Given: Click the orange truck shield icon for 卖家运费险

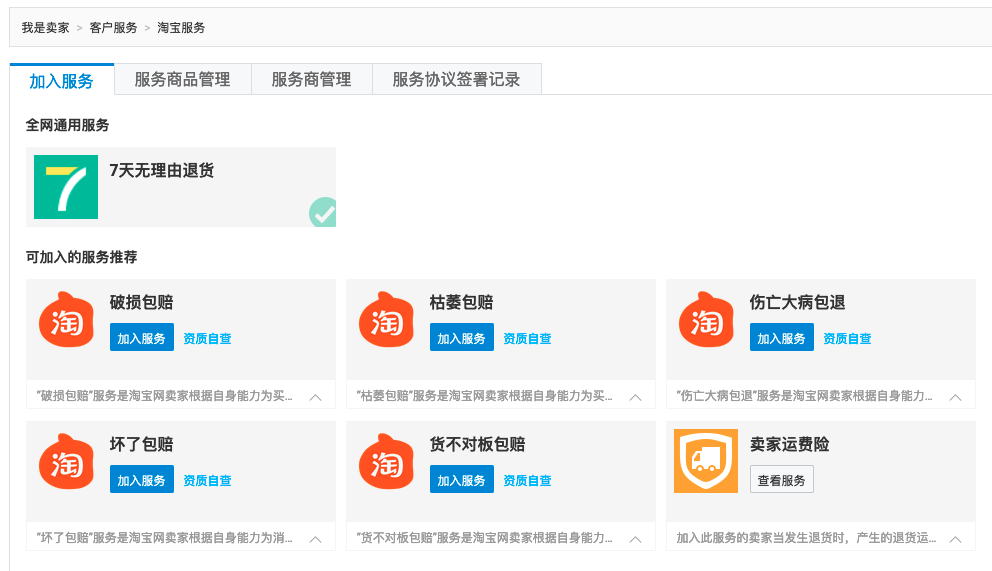Looking at the screenshot, I should tap(706, 461).
